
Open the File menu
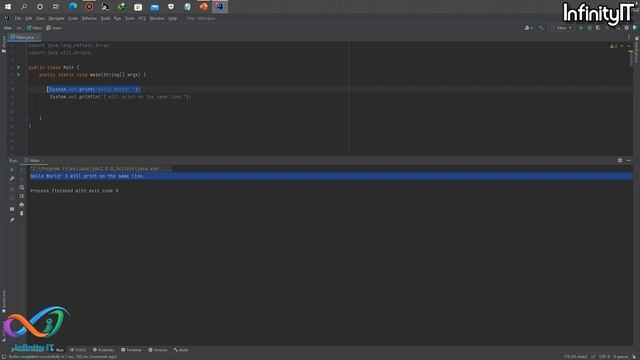pos(18,18)
